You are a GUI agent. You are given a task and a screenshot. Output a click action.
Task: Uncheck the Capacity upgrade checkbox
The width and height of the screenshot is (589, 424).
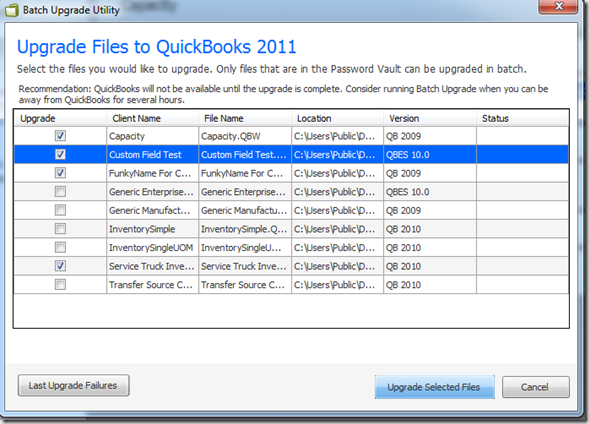(60, 136)
